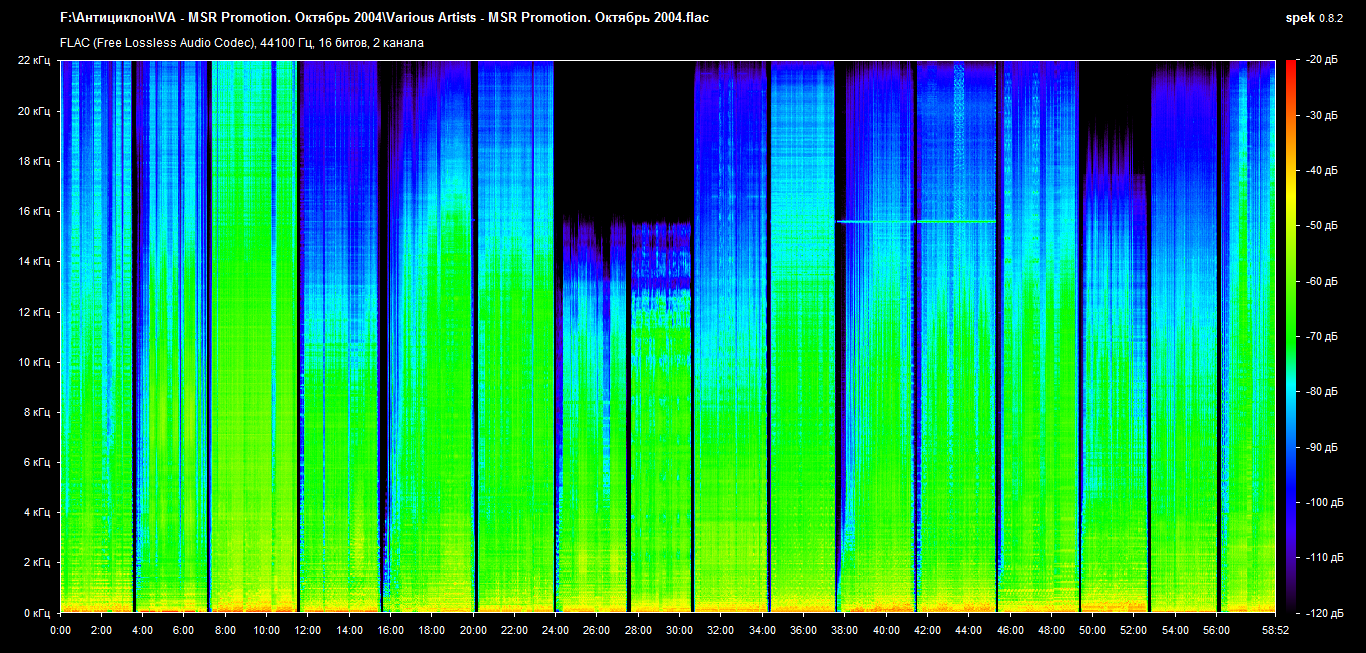Click the 0 кГц frequency label
Screen dimensions: 1366x653
coord(37,612)
